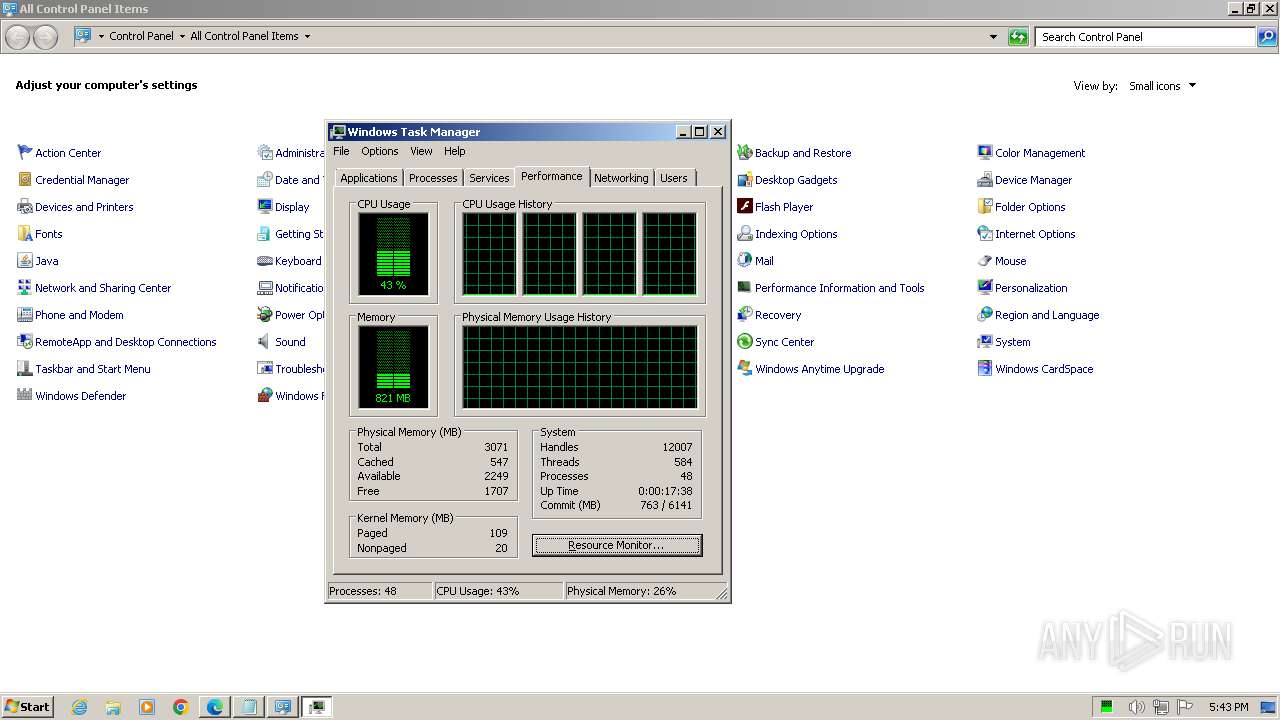This screenshot has height=720, width=1280.
Task: Open System icon
Action: 985,341
